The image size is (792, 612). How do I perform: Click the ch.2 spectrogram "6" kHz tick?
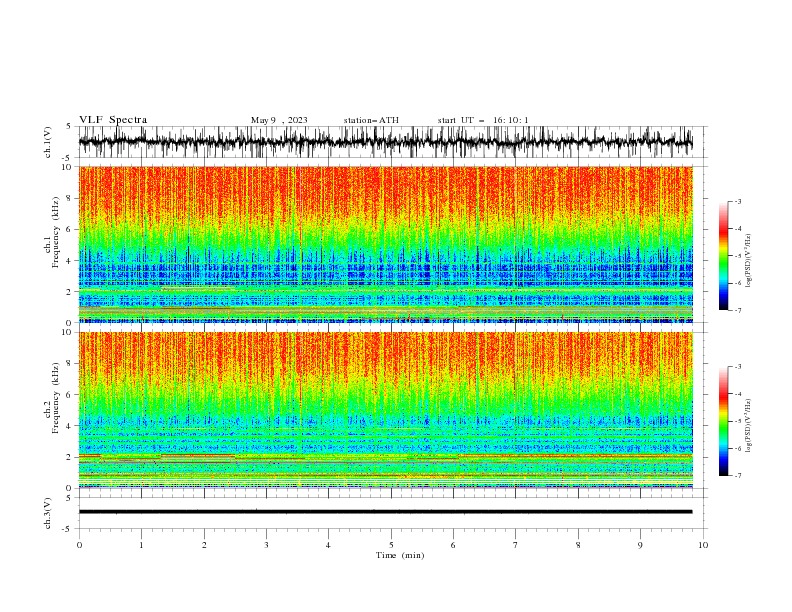click(x=70, y=395)
